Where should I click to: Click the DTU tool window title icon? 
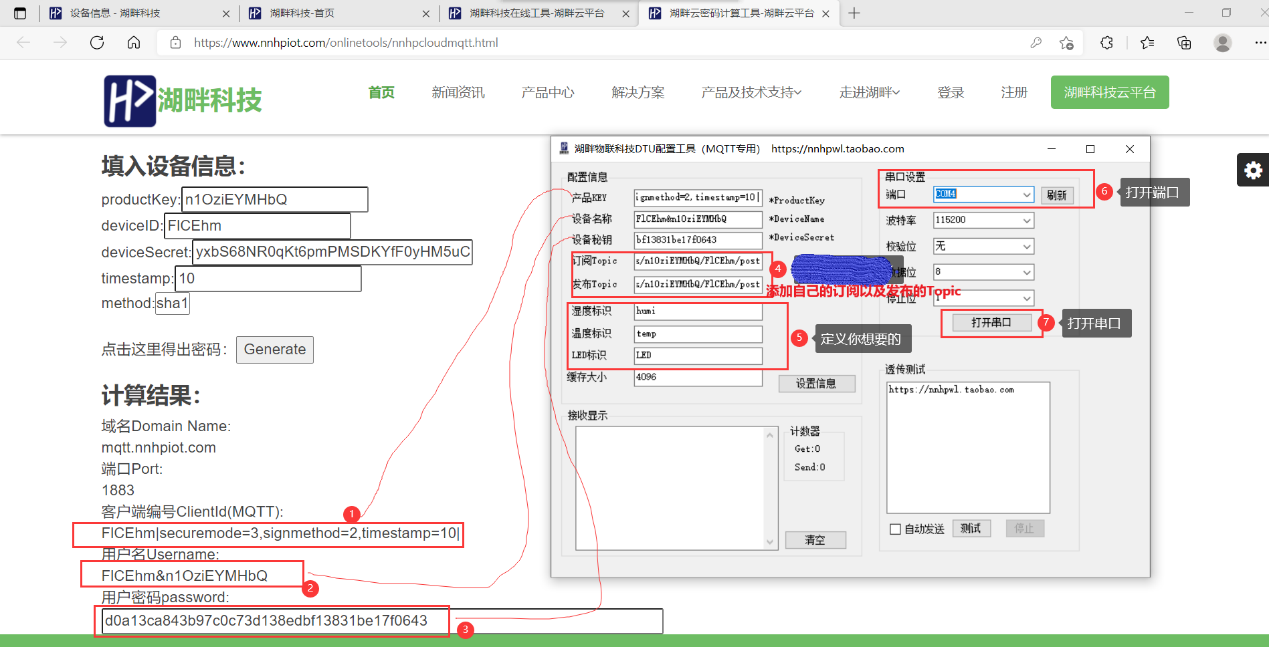(x=564, y=148)
